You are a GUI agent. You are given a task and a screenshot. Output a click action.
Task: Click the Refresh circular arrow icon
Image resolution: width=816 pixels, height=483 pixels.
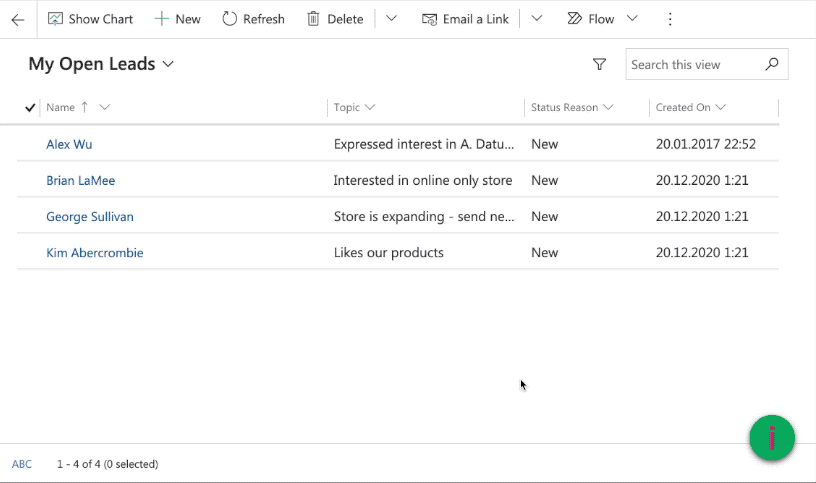click(230, 19)
